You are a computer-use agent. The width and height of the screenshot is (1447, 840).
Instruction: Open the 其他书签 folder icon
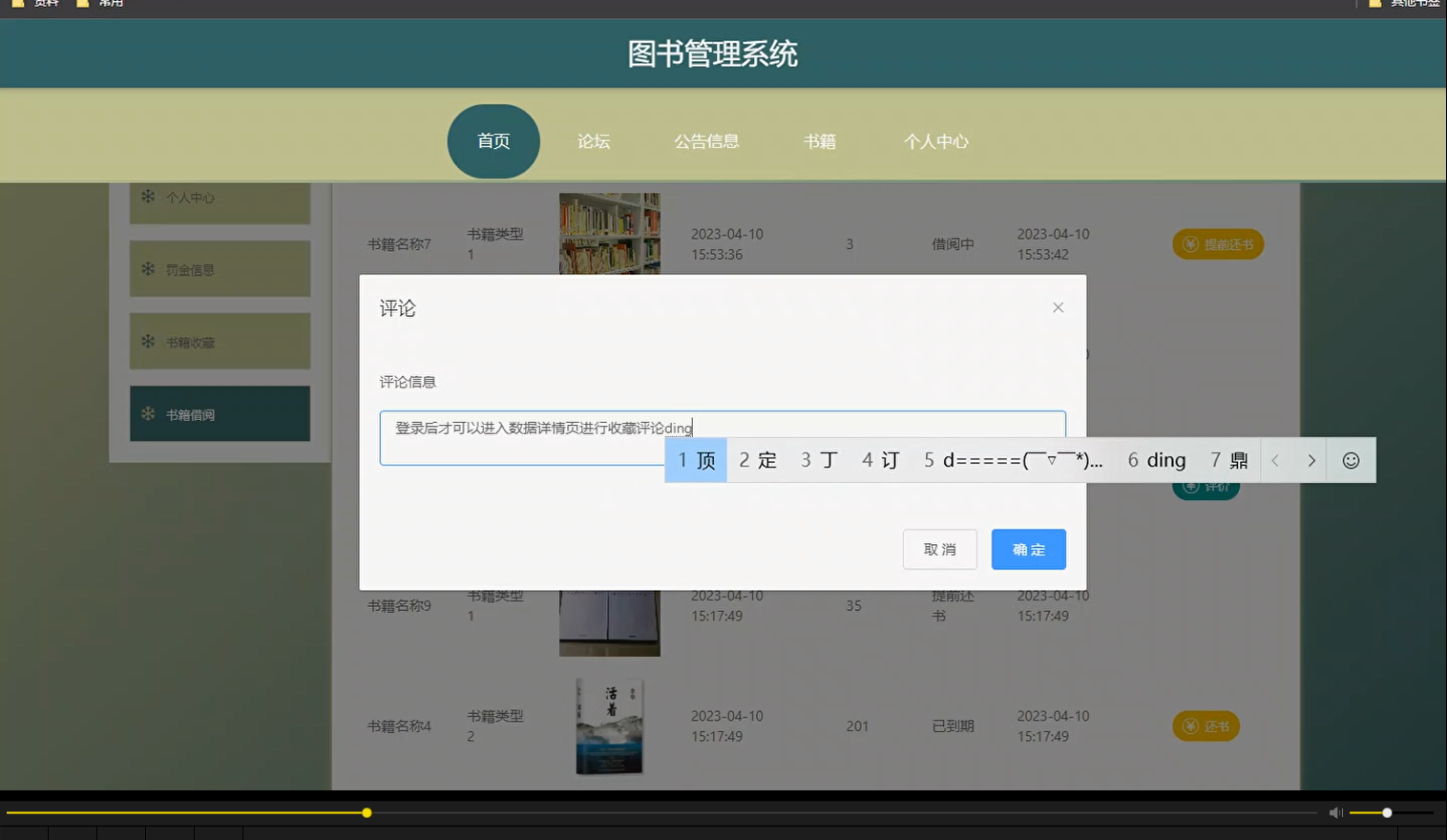[1374, 4]
